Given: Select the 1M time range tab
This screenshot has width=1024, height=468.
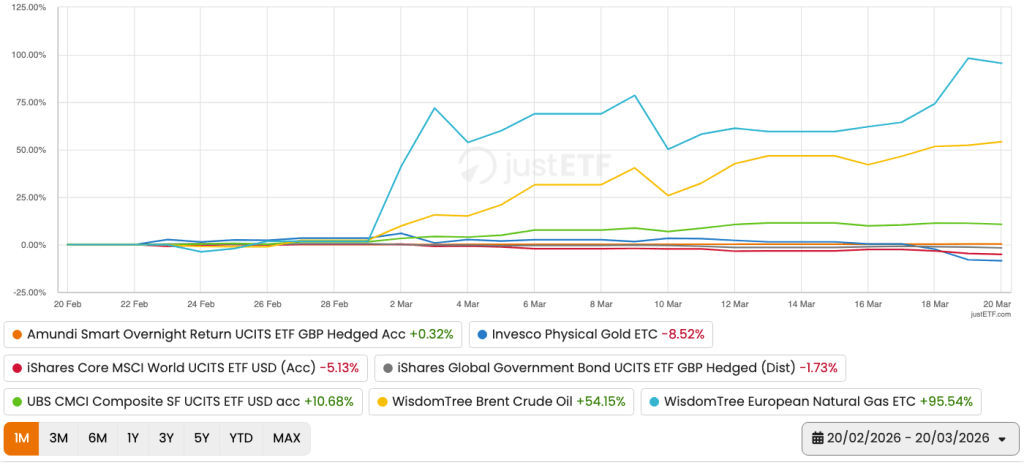Looking at the screenshot, I should tap(21, 439).
